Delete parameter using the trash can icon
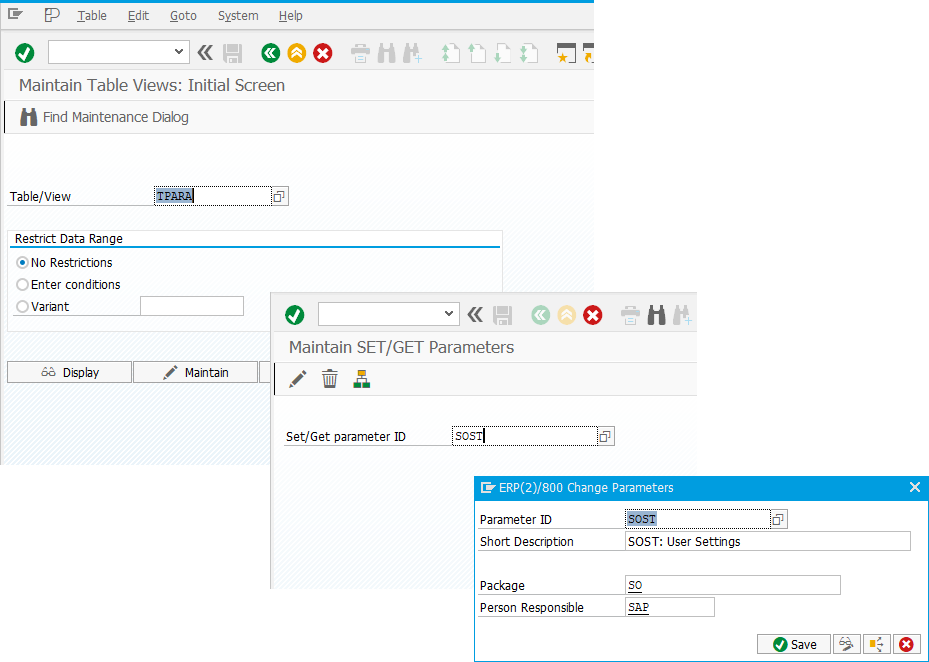Image resolution: width=929 pixels, height=662 pixels. [x=330, y=379]
